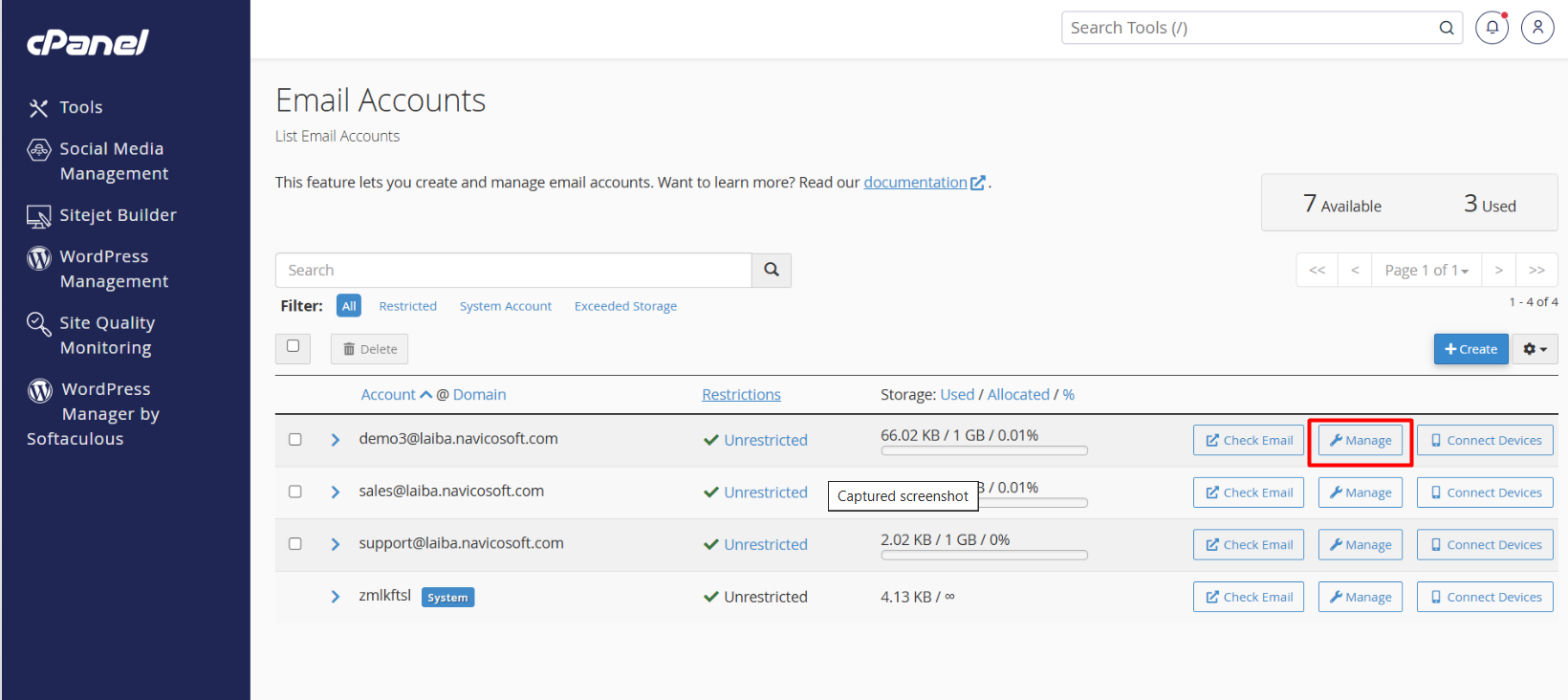1568x700 pixels.
Task: Click the blue Create button
Action: point(1470,349)
